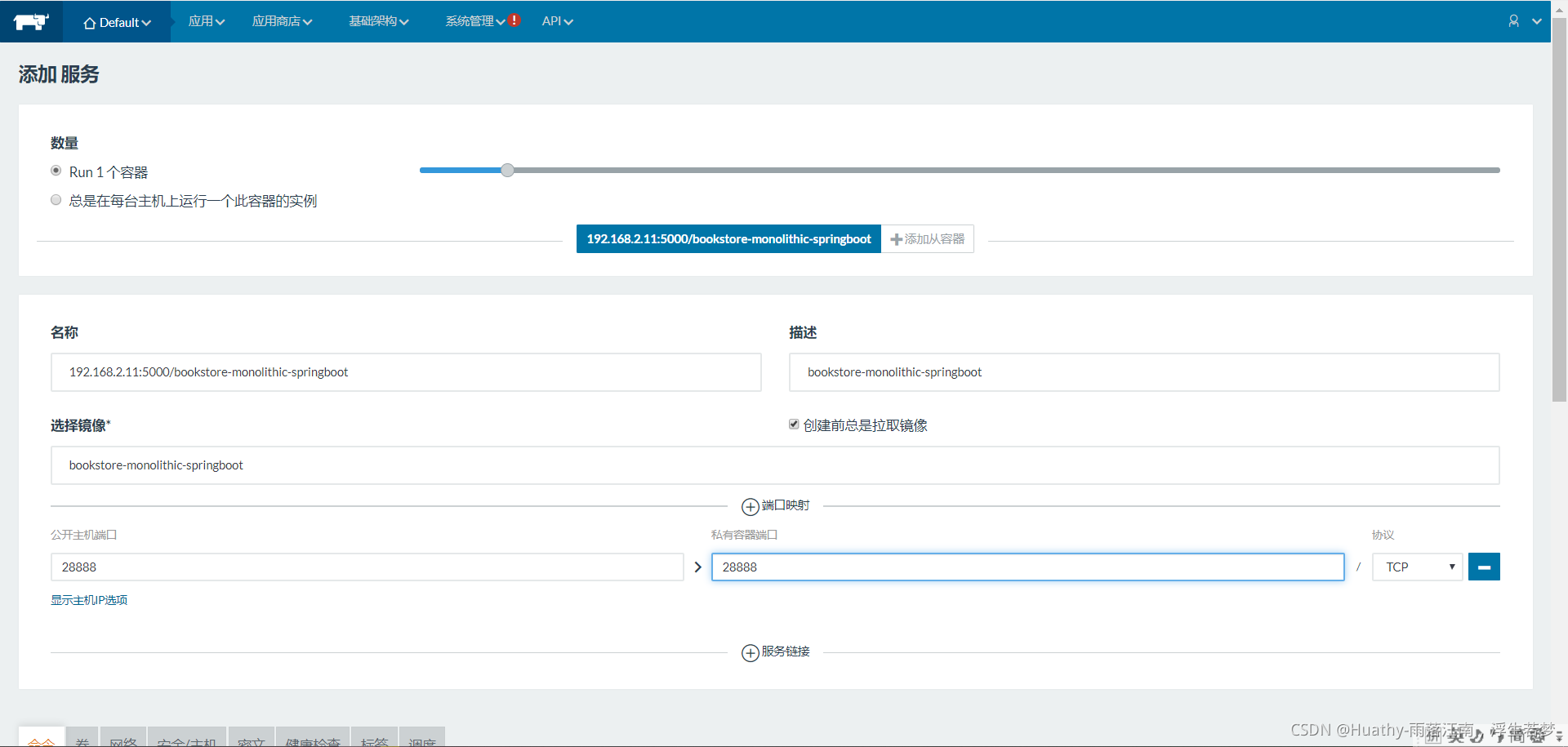1568x747 pixels.
Task: Switch to the 标签 tab
Action: coord(374,737)
